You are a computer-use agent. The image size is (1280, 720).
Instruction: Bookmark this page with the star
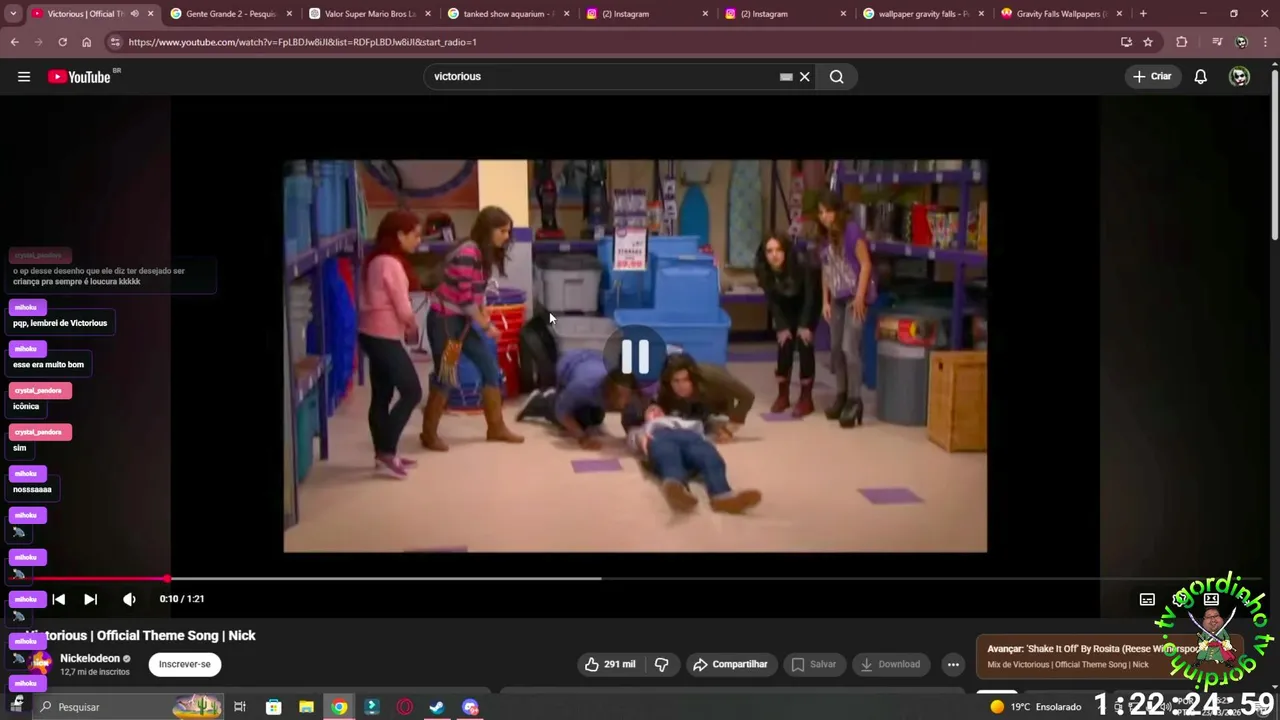click(1148, 42)
